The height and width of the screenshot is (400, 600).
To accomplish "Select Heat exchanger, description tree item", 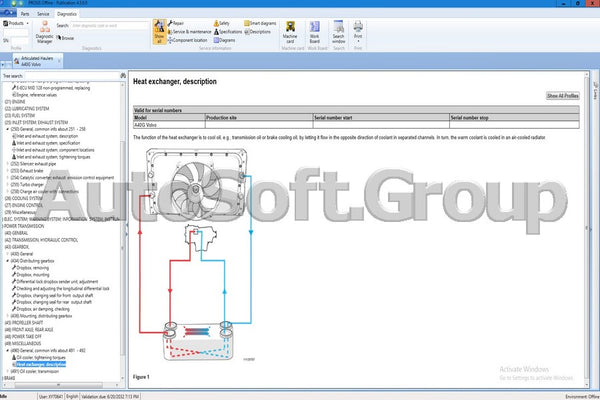I will (x=41, y=364).
